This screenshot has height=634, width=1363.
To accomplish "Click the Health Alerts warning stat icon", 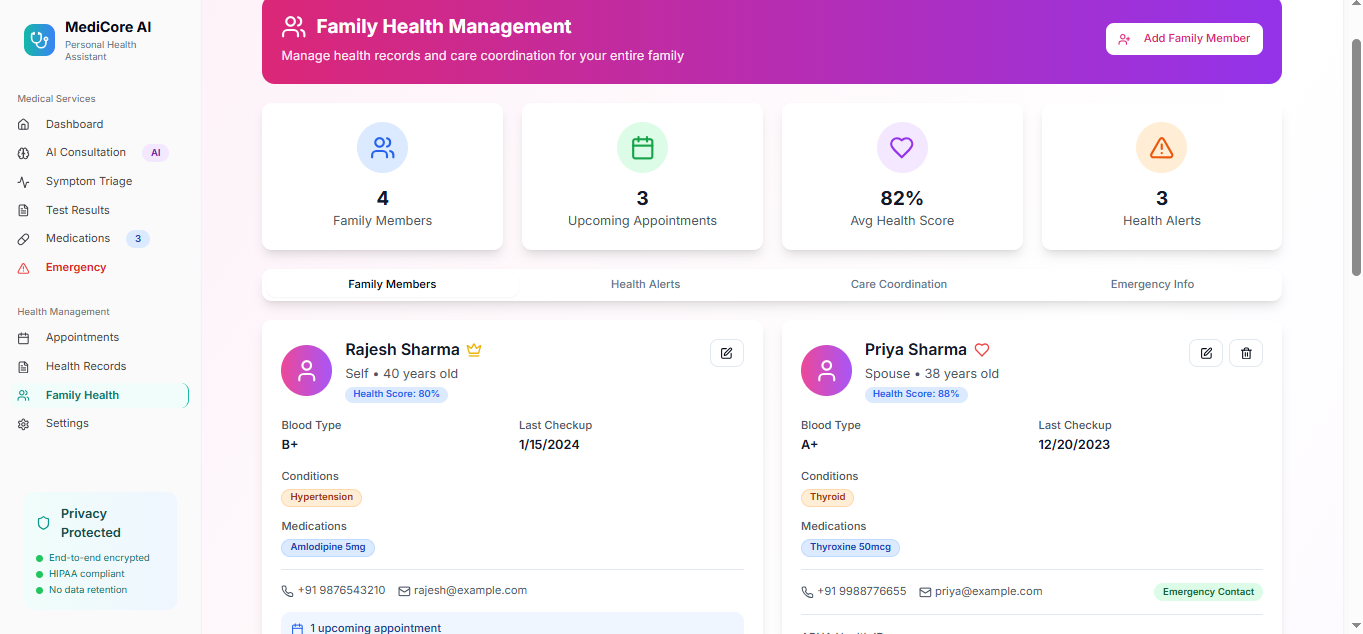I will point(1161,148).
